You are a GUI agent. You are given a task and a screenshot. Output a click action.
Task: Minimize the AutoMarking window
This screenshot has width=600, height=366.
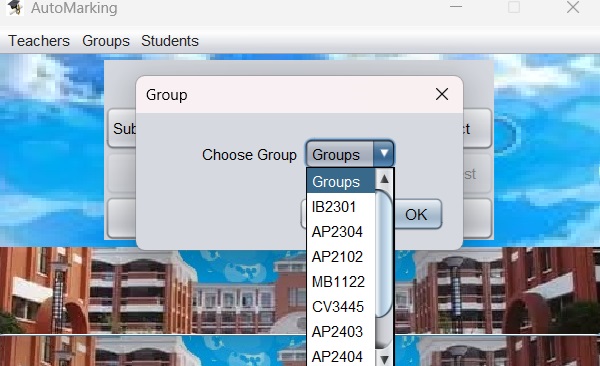456,7
